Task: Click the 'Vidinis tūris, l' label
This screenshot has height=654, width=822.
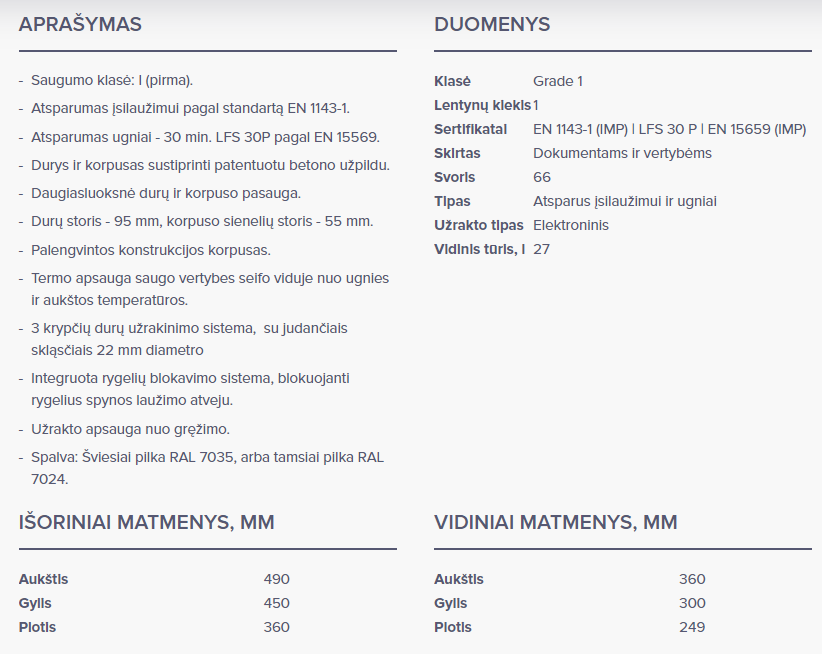Action: [480, 249]
